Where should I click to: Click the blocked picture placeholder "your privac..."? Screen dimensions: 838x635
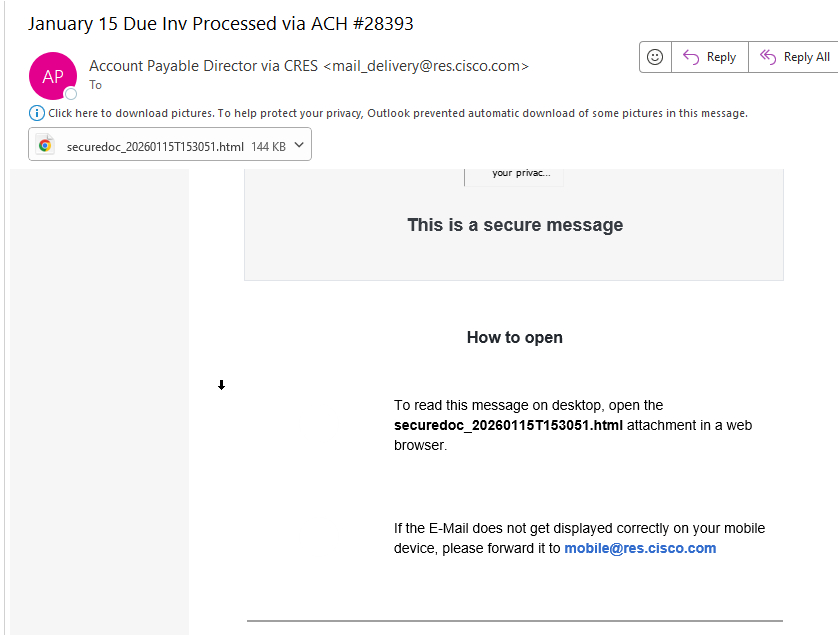click(x=515, y=174)
